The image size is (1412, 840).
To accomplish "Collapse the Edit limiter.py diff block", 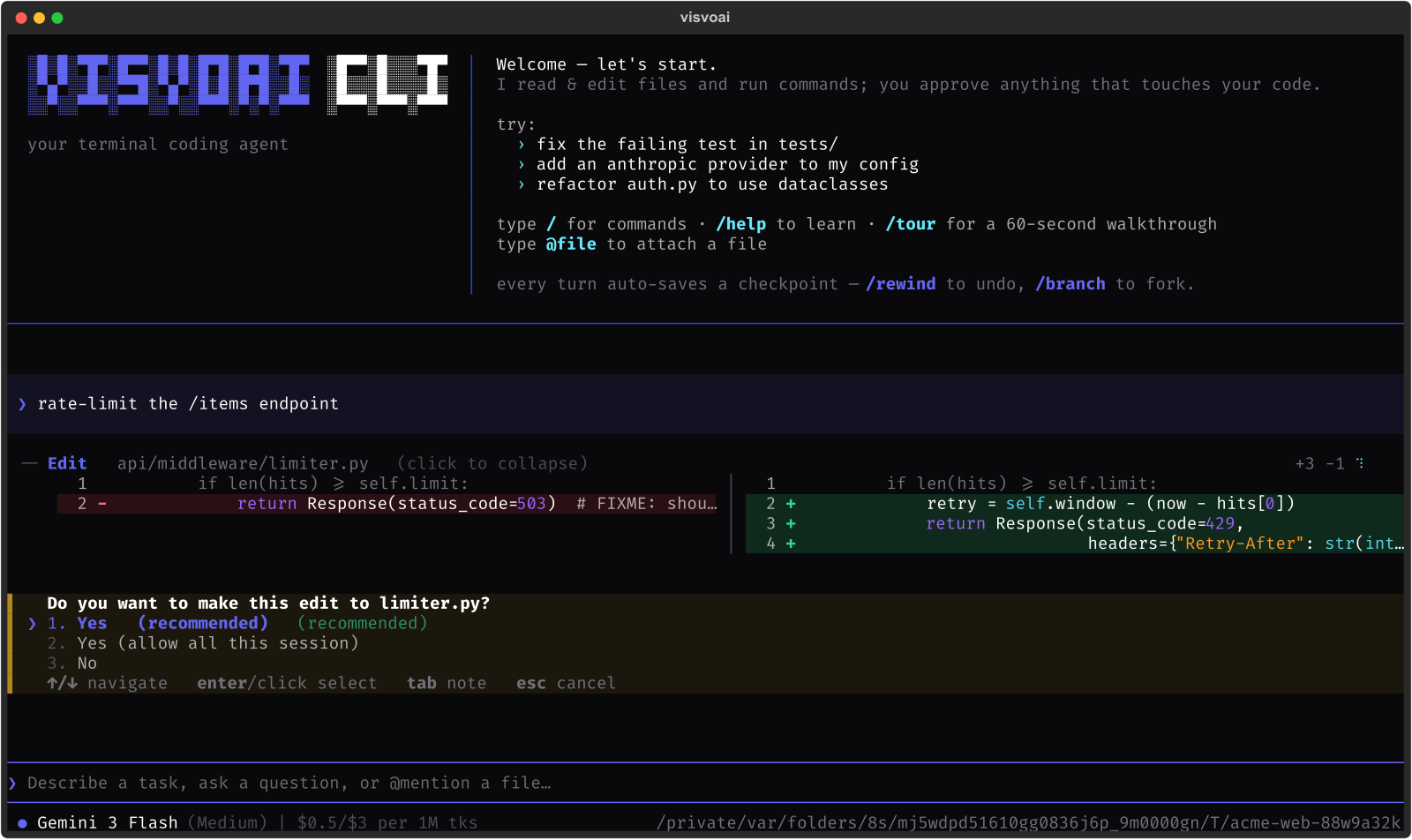I will 492,463.
